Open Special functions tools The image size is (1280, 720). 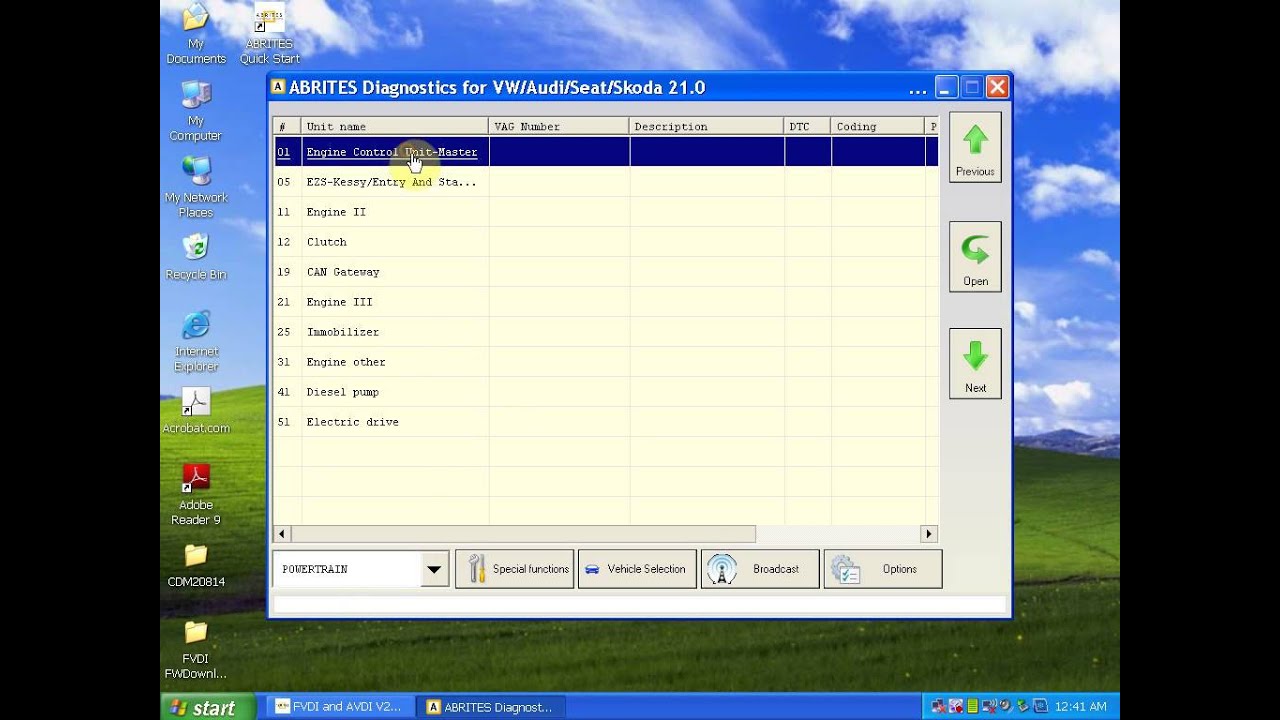(514, 569)
